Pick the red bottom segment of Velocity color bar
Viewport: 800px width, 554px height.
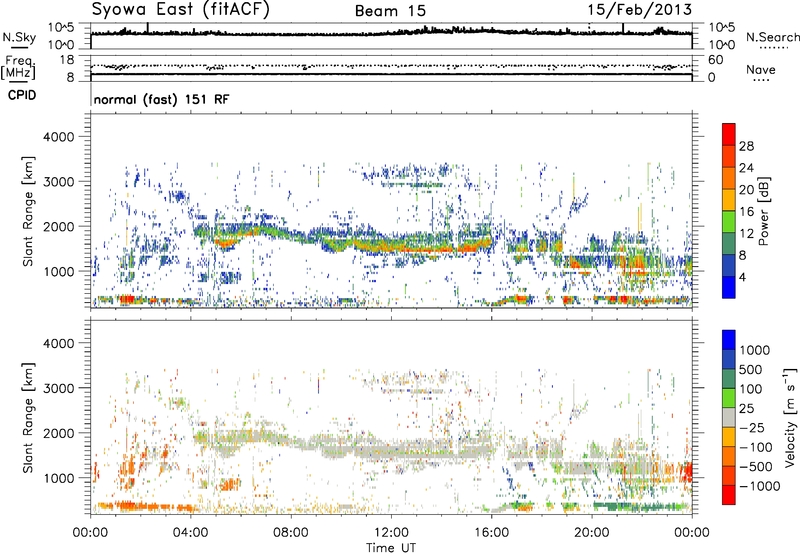pyautogui.click(x=729, y=495)
